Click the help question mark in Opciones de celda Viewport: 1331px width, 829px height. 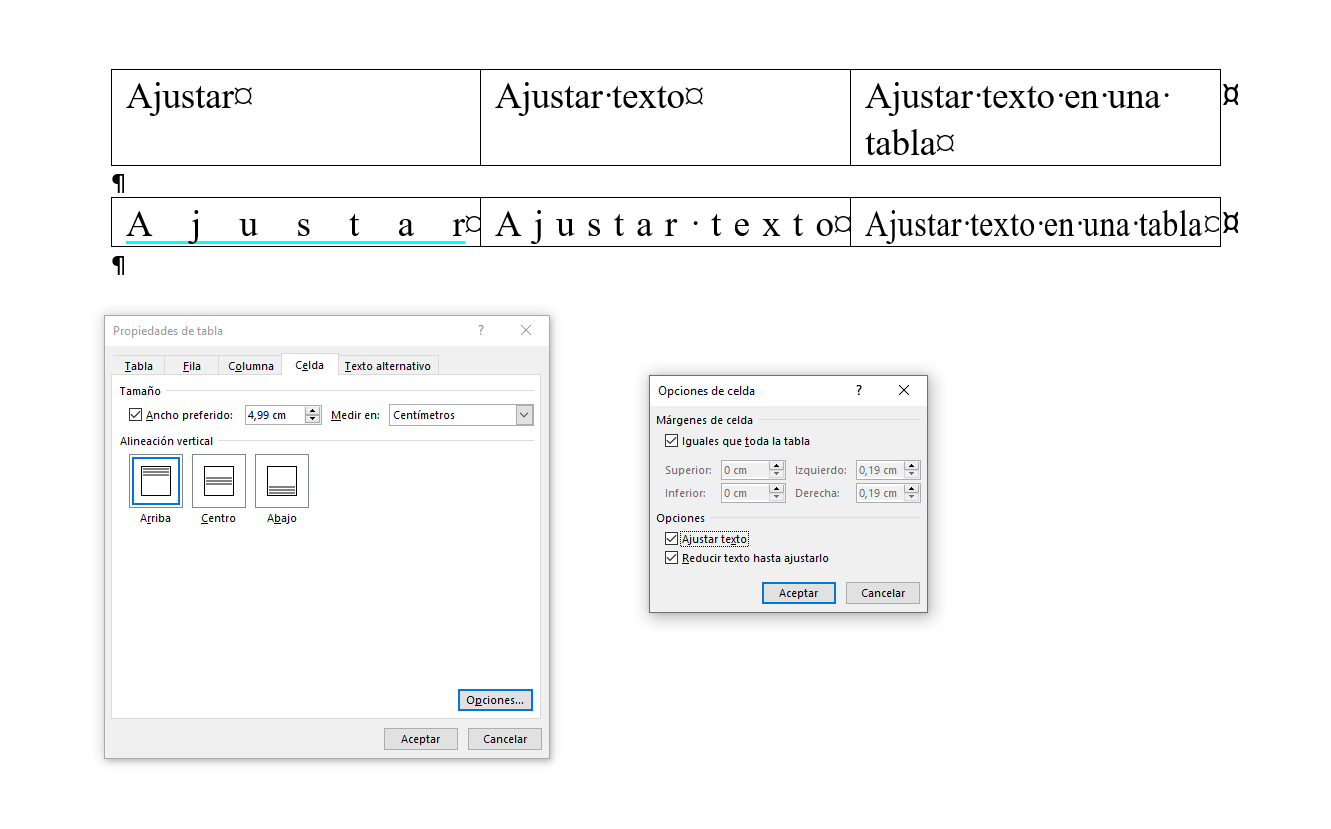859,390
